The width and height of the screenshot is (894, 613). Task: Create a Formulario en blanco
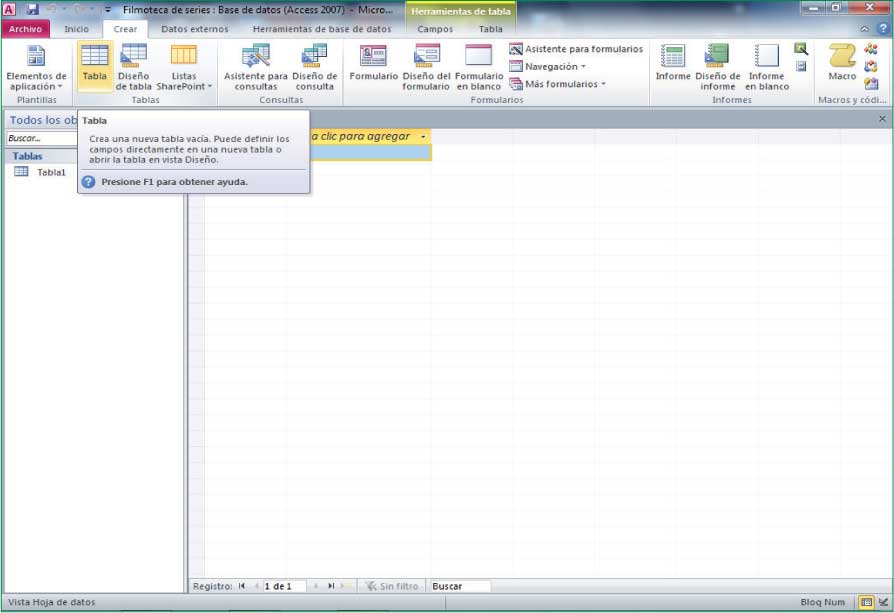479,67
